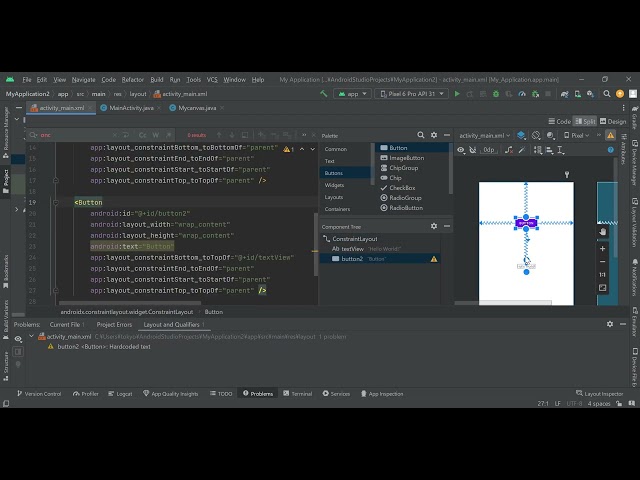This screenshot has width=640, height=480.
Task: Switch to the MainActivity.java tab
Action: click(x=131, y=108)
